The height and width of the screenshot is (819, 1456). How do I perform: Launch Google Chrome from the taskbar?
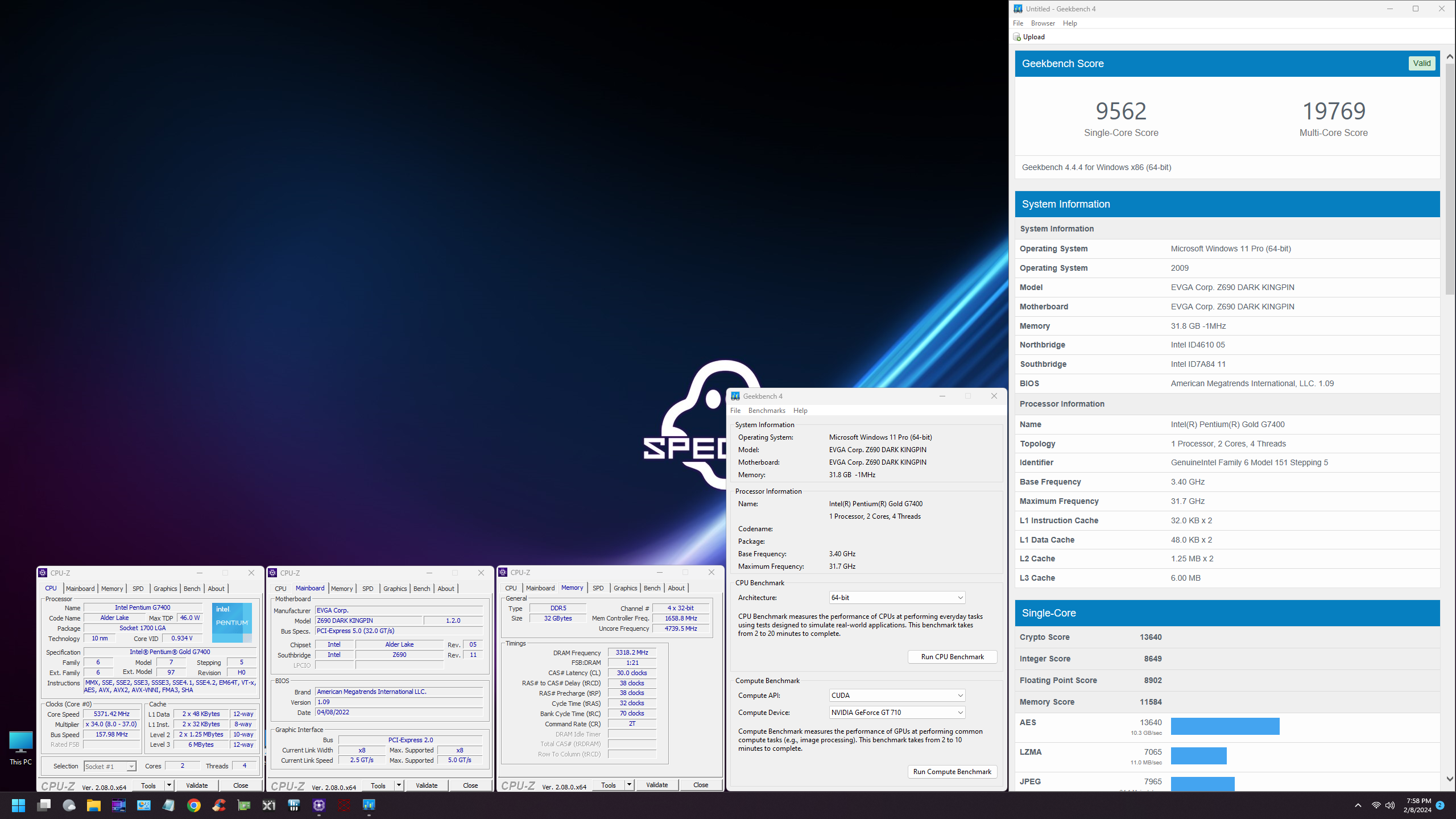[x=194, y=805]
